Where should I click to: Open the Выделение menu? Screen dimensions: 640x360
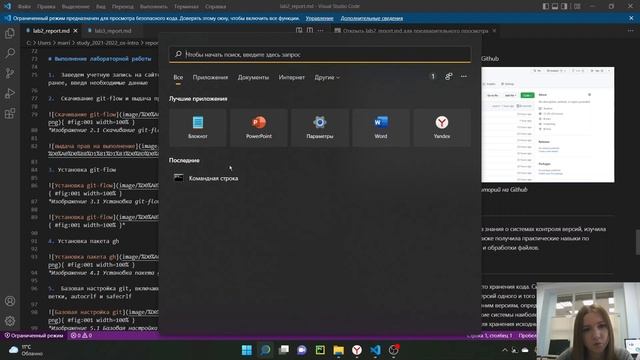(76, 7)
